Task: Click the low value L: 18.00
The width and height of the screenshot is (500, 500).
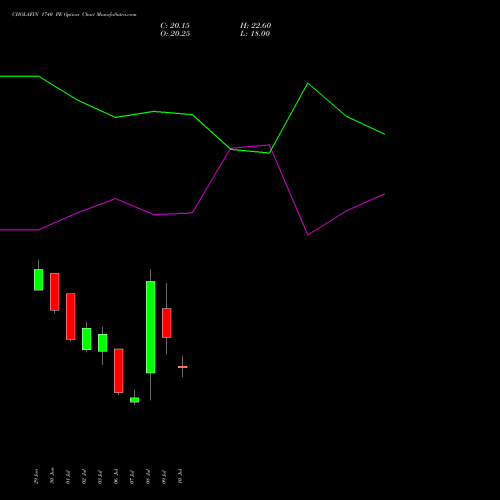Action: (255, 34)
